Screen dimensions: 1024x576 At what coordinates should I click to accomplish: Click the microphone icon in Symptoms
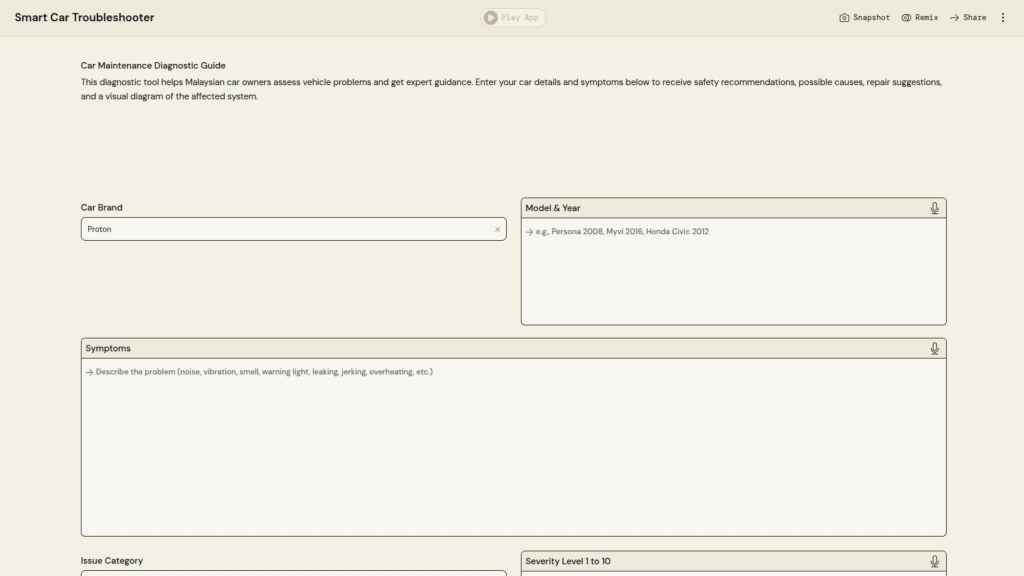[934, 348]
